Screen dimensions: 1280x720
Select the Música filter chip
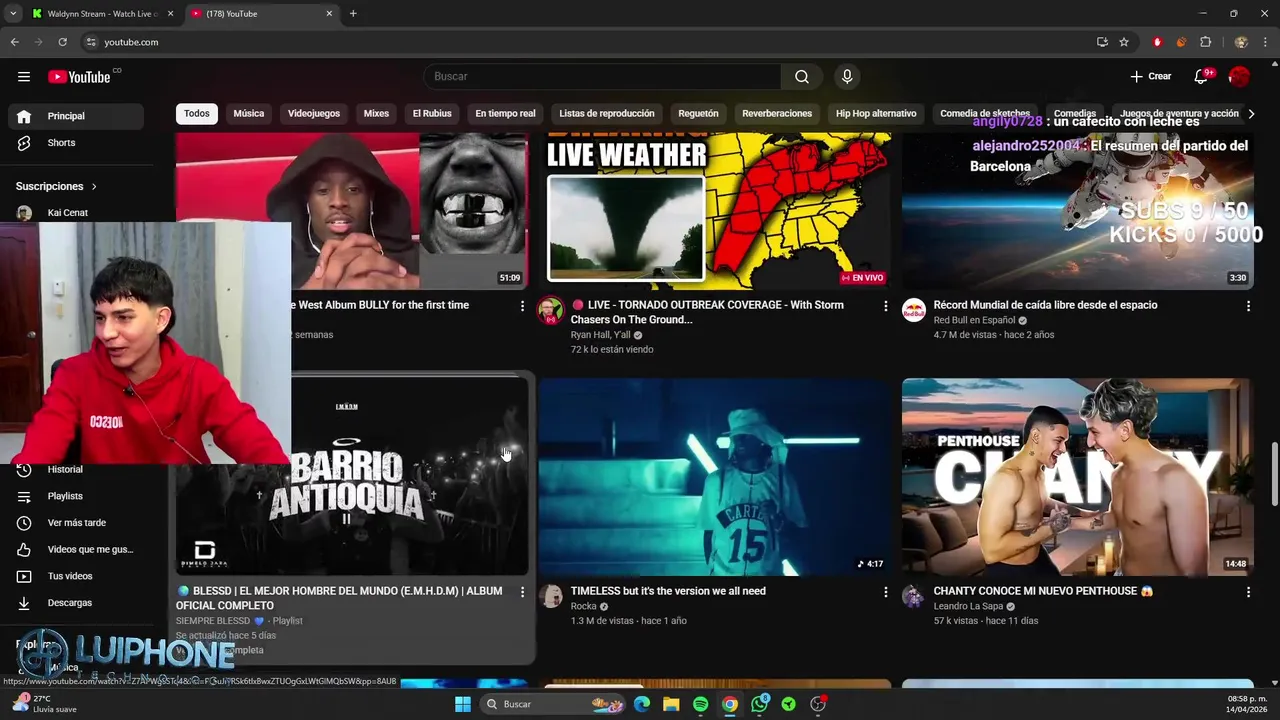tap(249, 114)
